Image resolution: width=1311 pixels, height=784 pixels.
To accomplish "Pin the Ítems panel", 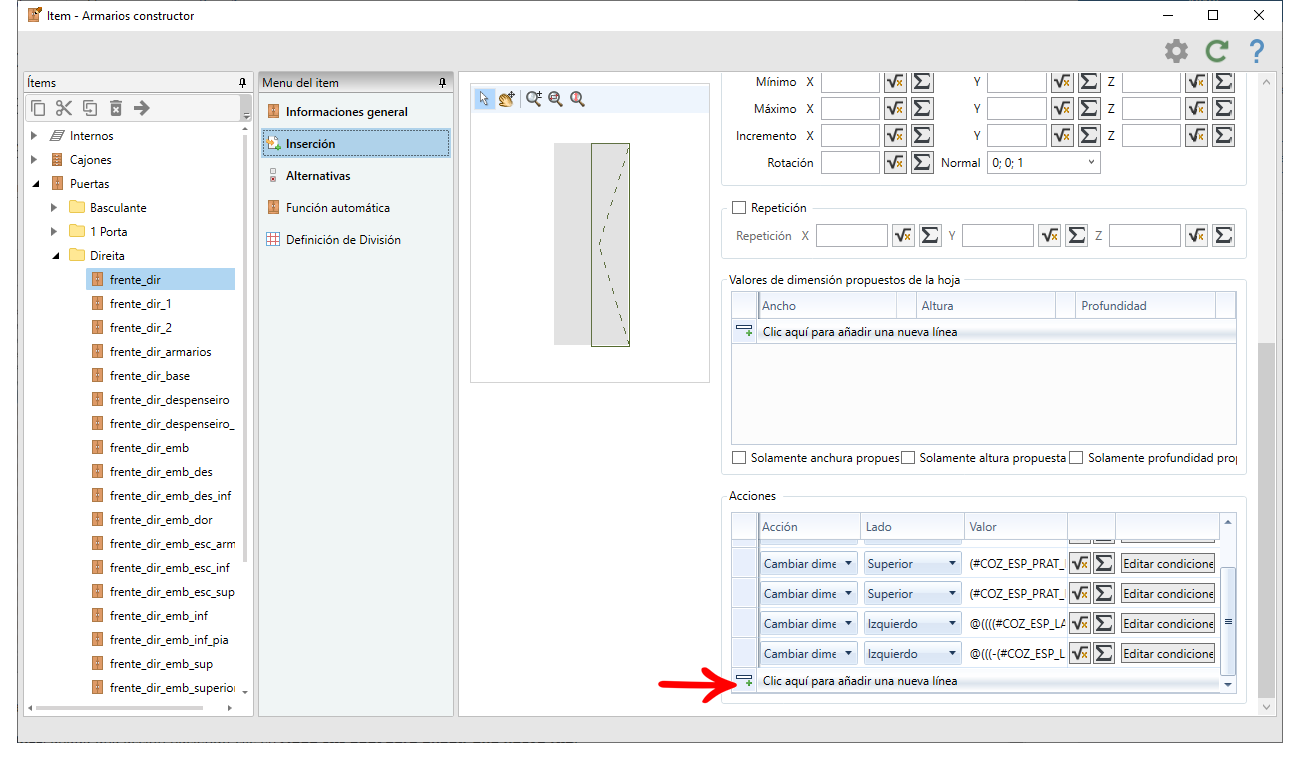I will [x=242, y=83].
